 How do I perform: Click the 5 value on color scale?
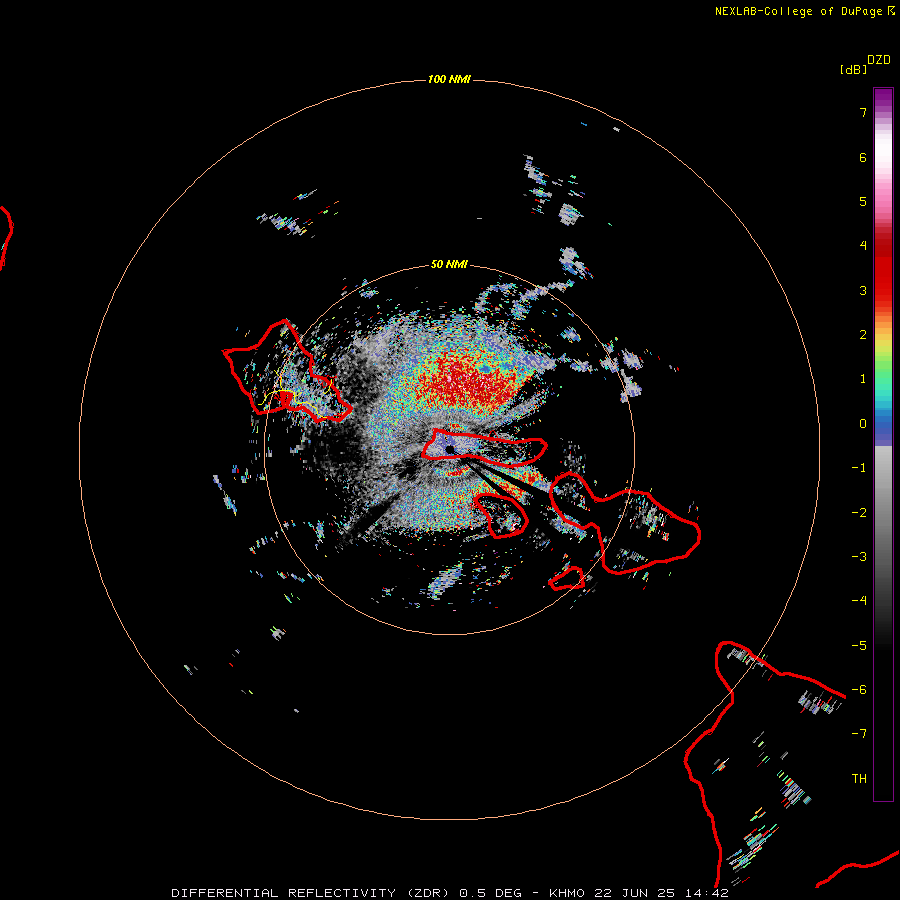coord(863,201)
